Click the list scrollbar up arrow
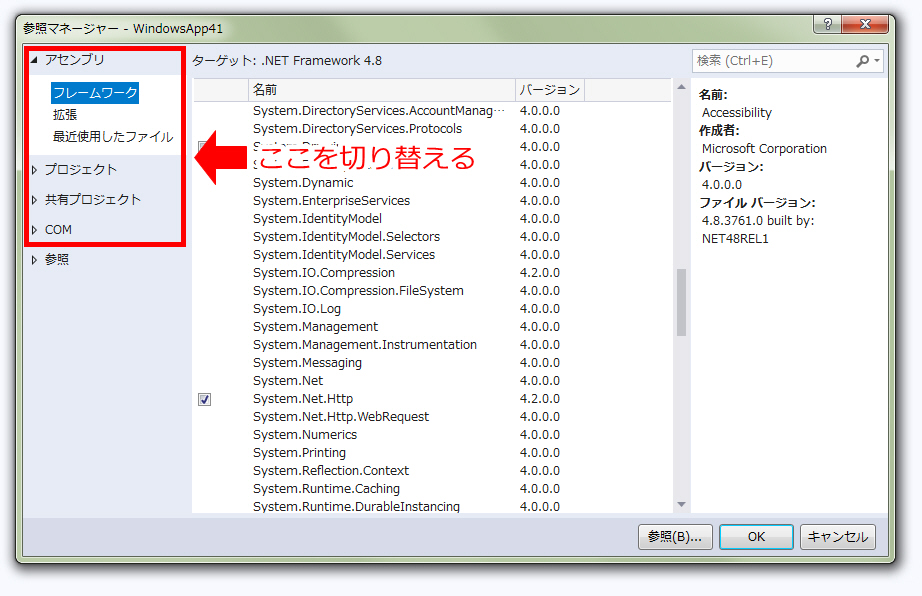 682,87
